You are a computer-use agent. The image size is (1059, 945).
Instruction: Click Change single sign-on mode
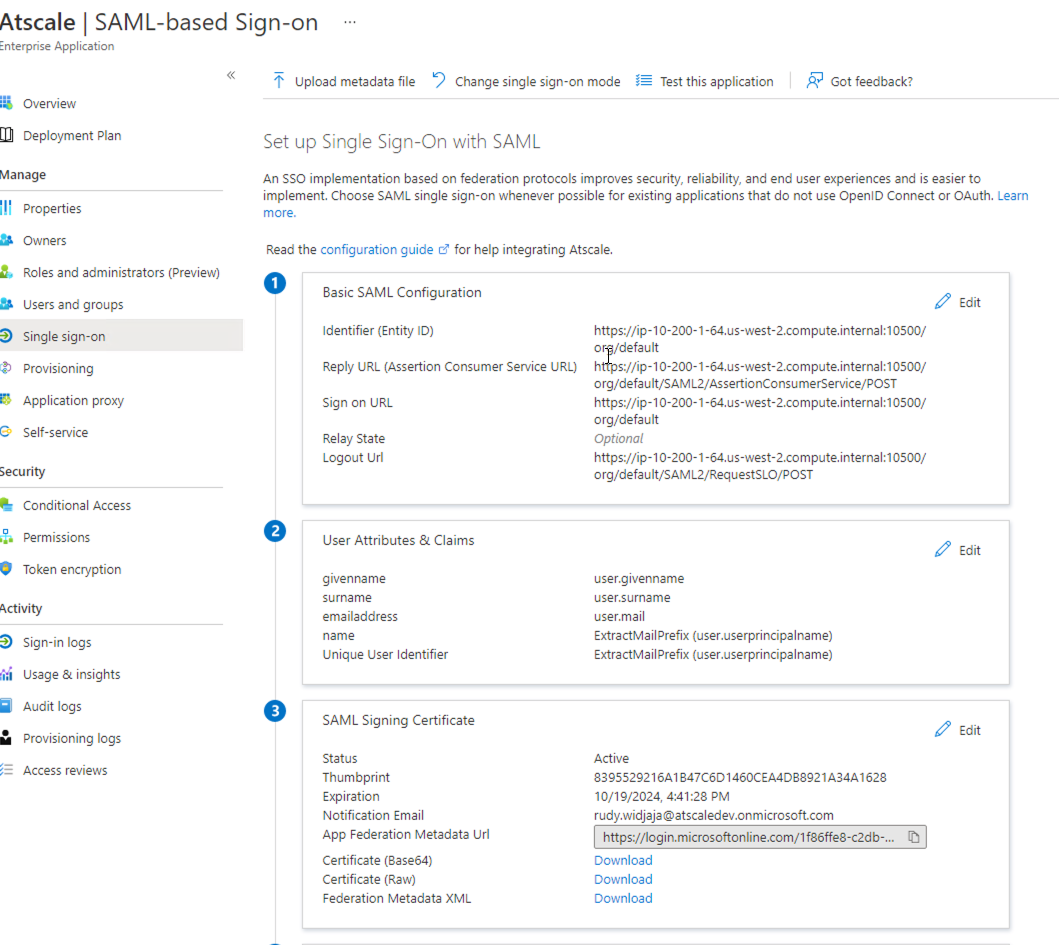pos(526,81)
